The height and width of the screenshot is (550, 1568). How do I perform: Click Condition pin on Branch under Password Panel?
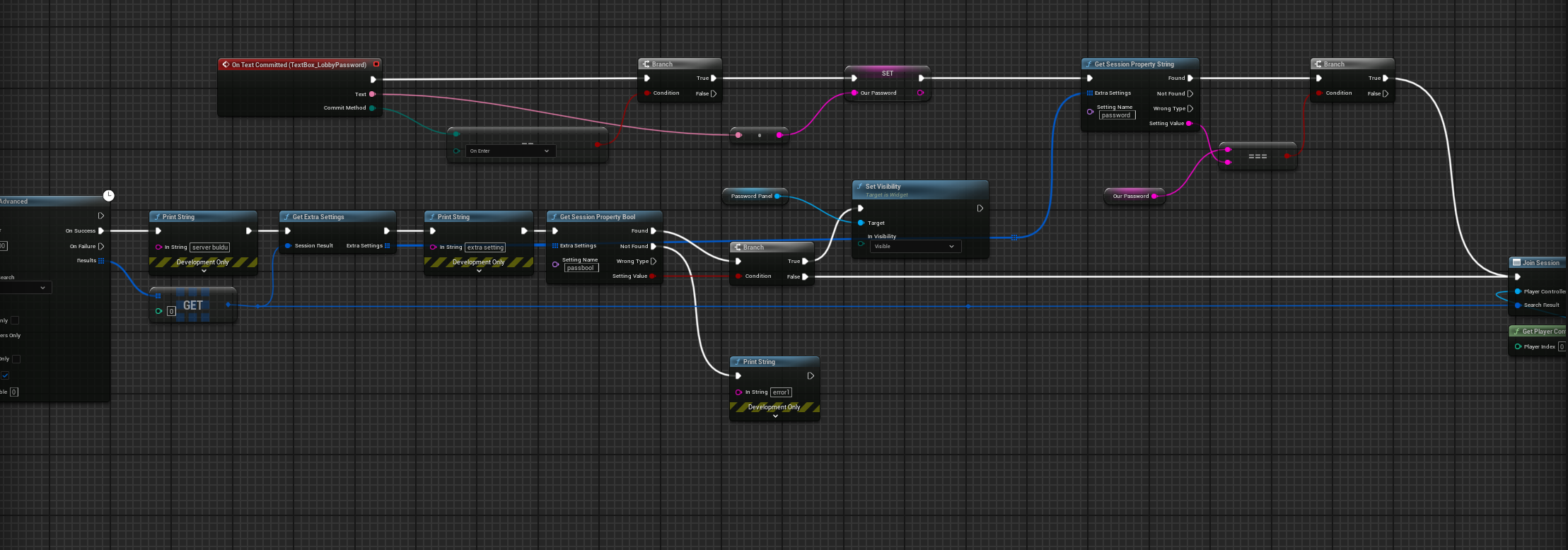tap(738, 276)
